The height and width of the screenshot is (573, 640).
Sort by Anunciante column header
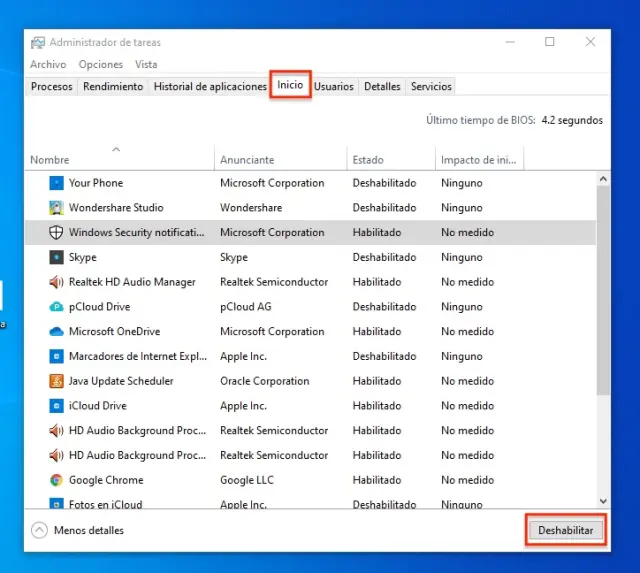[247, 160]
